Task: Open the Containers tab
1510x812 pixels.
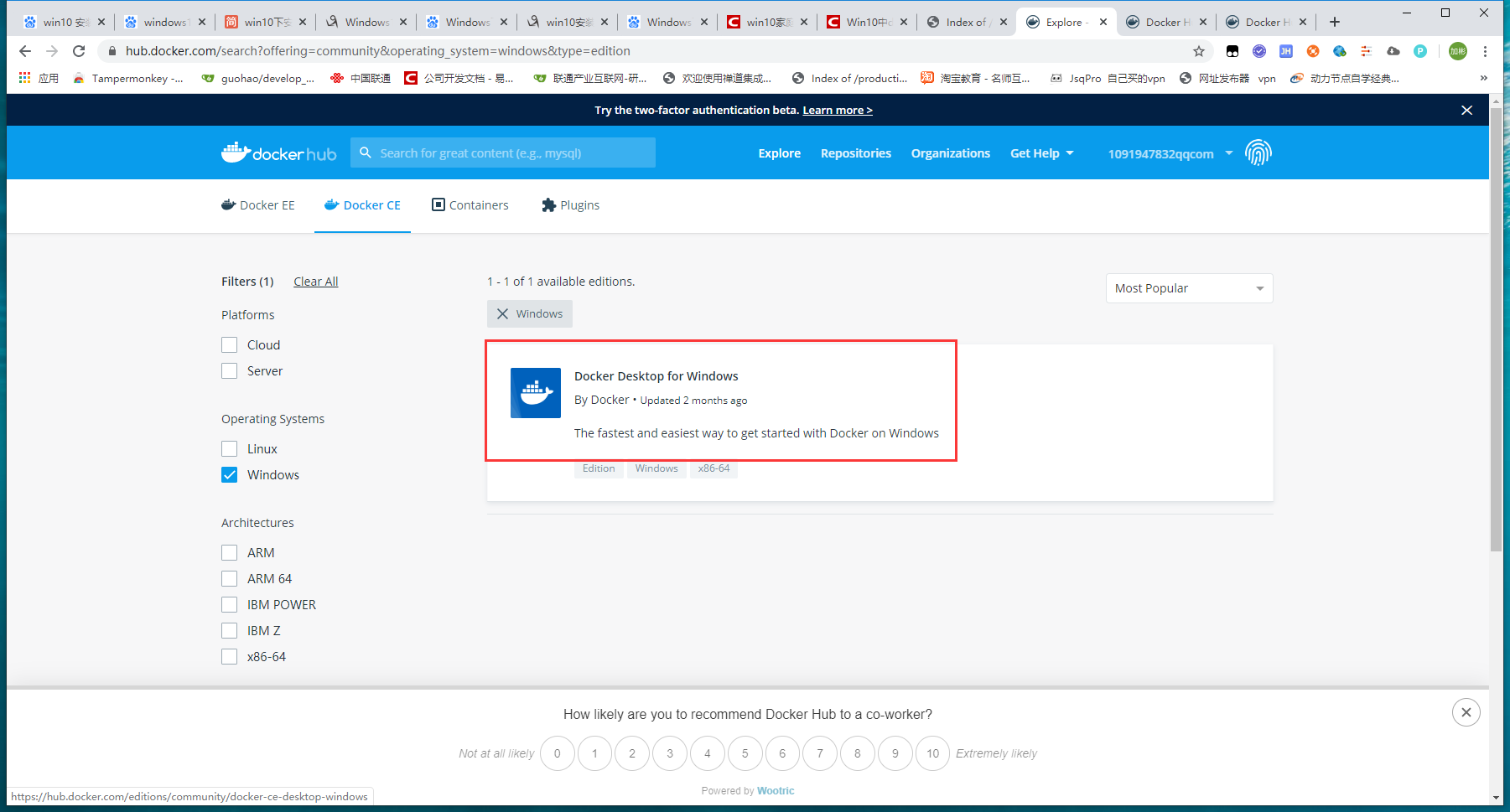Action: click(470, 205)
